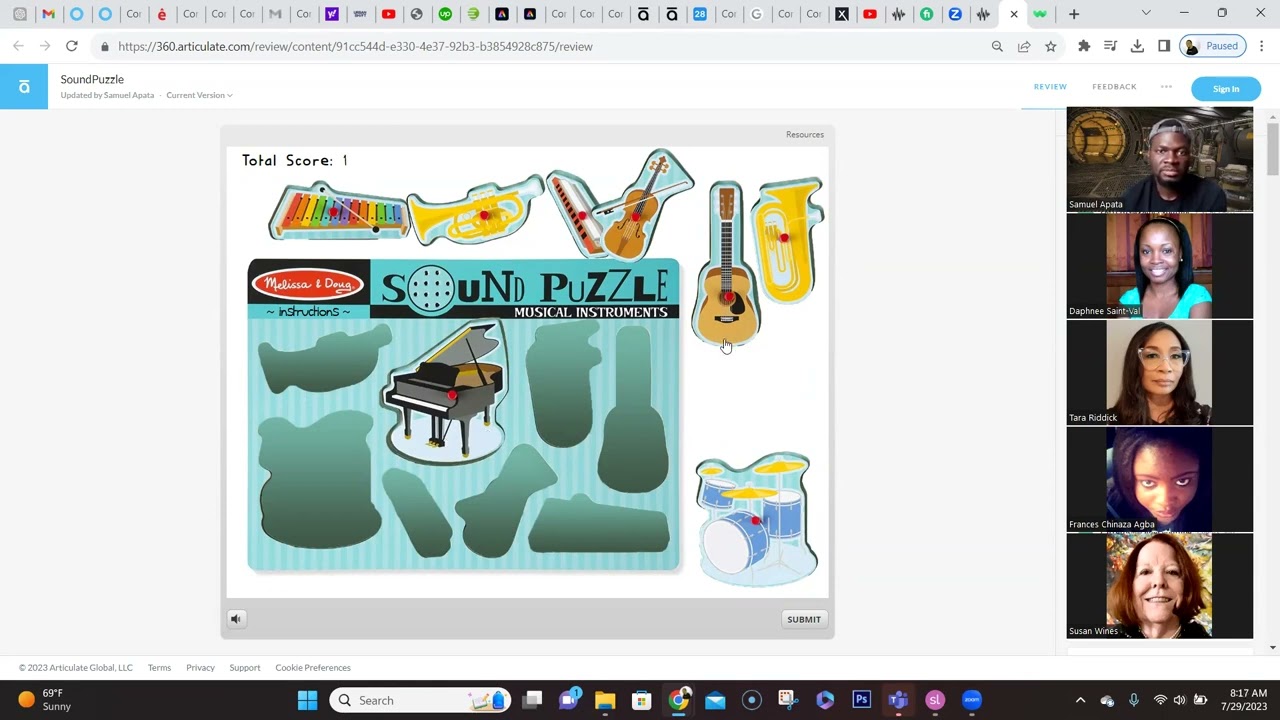The width and height of the screenshot is (1280, 720).
Task: Bookmark this page with star icon
Action: 1050,46
